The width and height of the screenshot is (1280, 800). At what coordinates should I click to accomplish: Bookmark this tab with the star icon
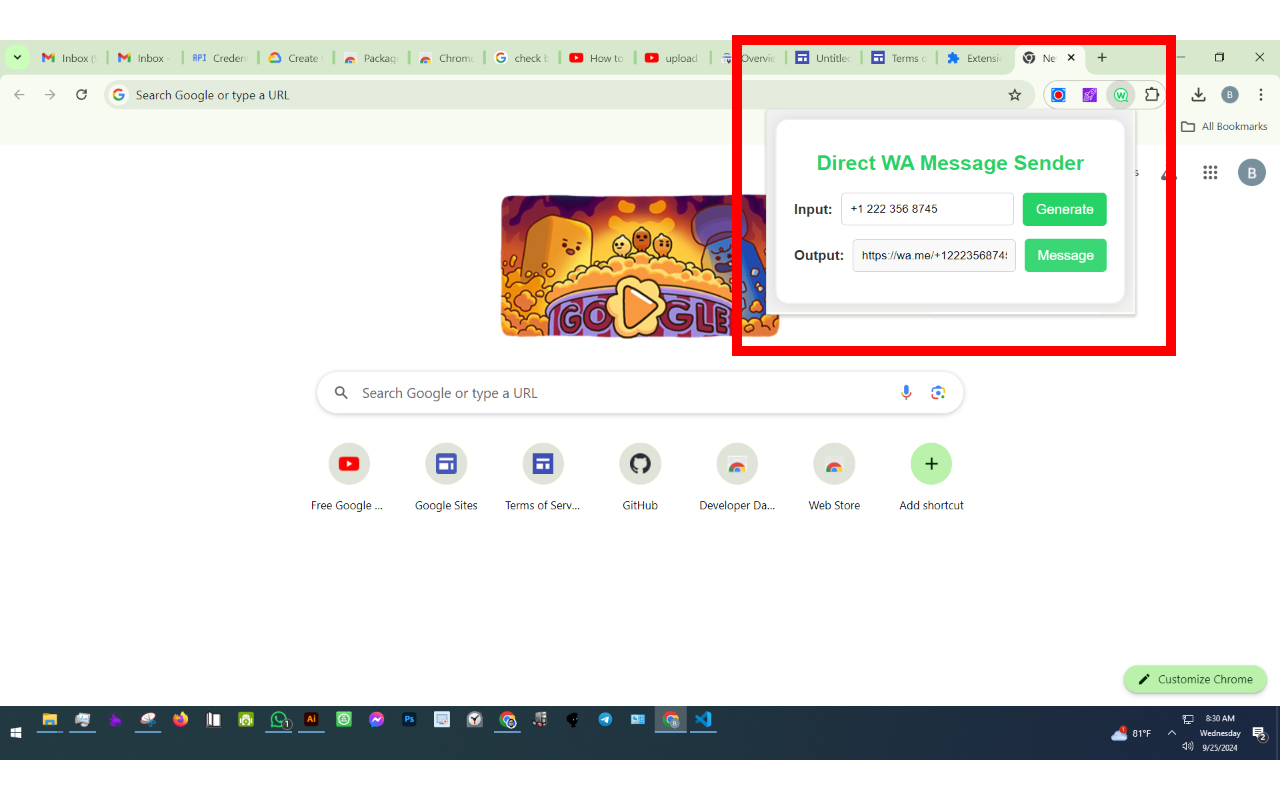[1015, 95]
